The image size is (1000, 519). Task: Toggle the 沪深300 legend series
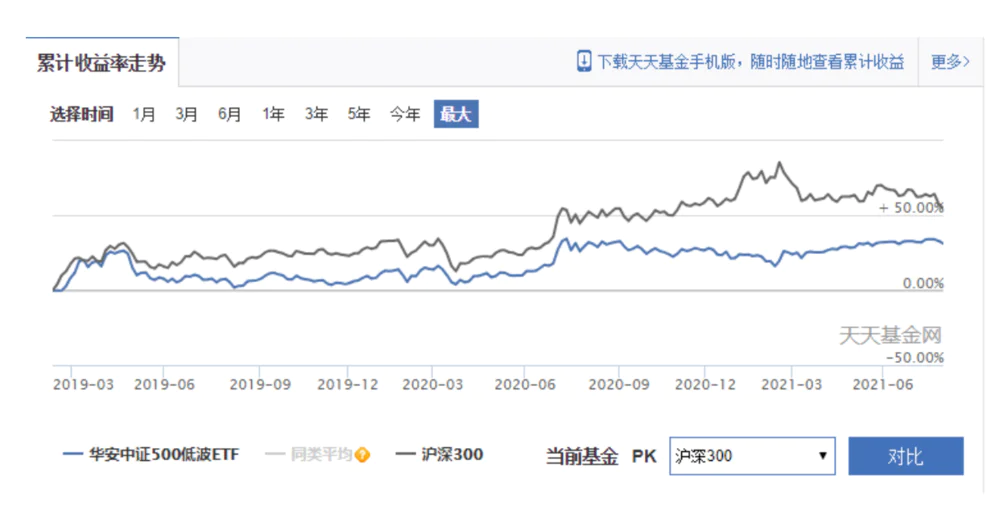tap(440, 455)
